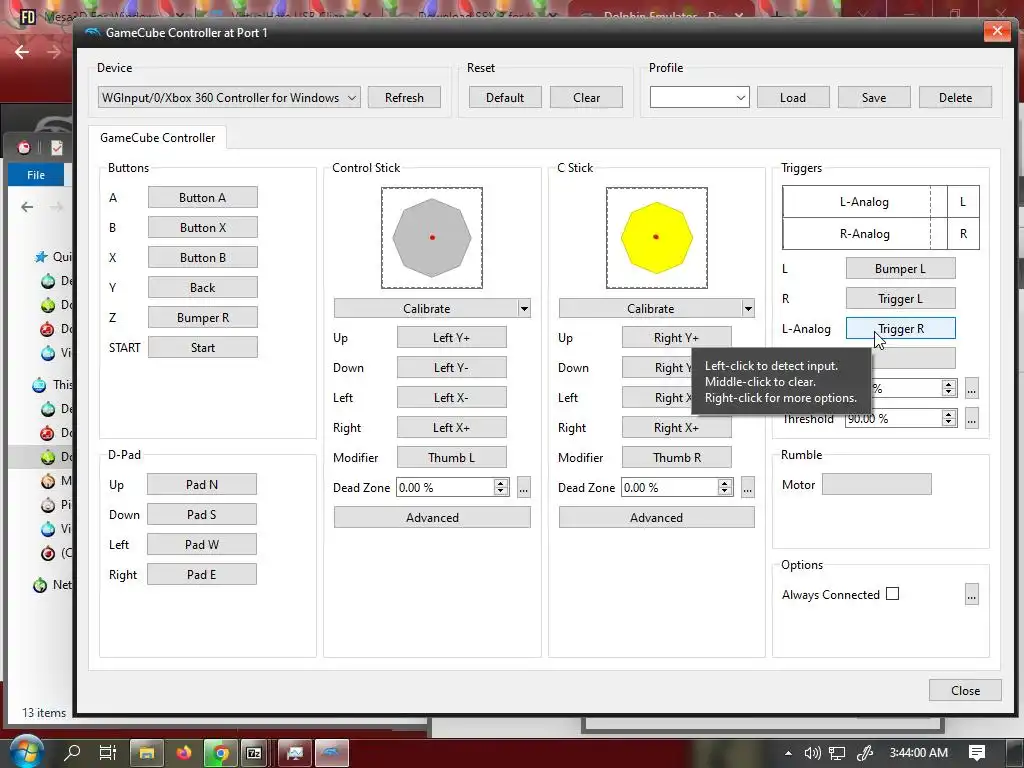Assign the Rumble Motor mapping
The image size is (1024, 768).
[876, 485]
